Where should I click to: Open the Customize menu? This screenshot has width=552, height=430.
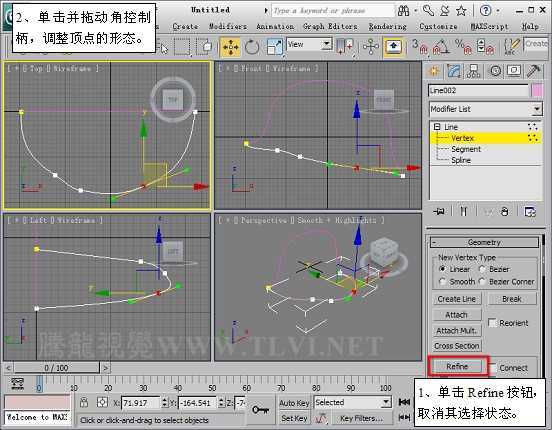(438, 26)
